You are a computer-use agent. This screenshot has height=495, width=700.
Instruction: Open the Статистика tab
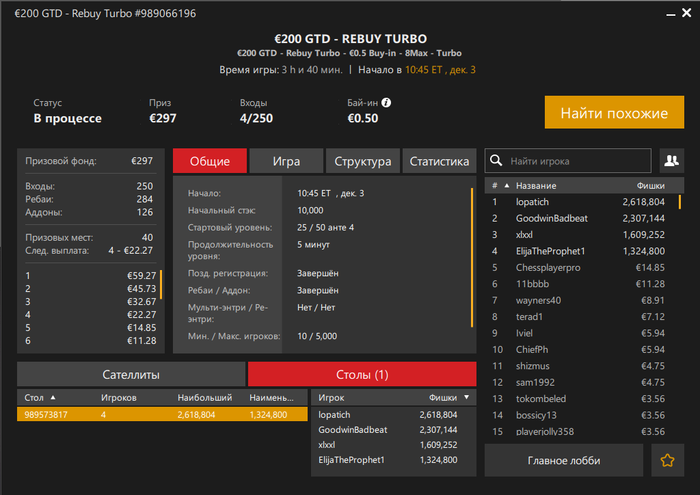pyautogui.click(x=439, y=161)
